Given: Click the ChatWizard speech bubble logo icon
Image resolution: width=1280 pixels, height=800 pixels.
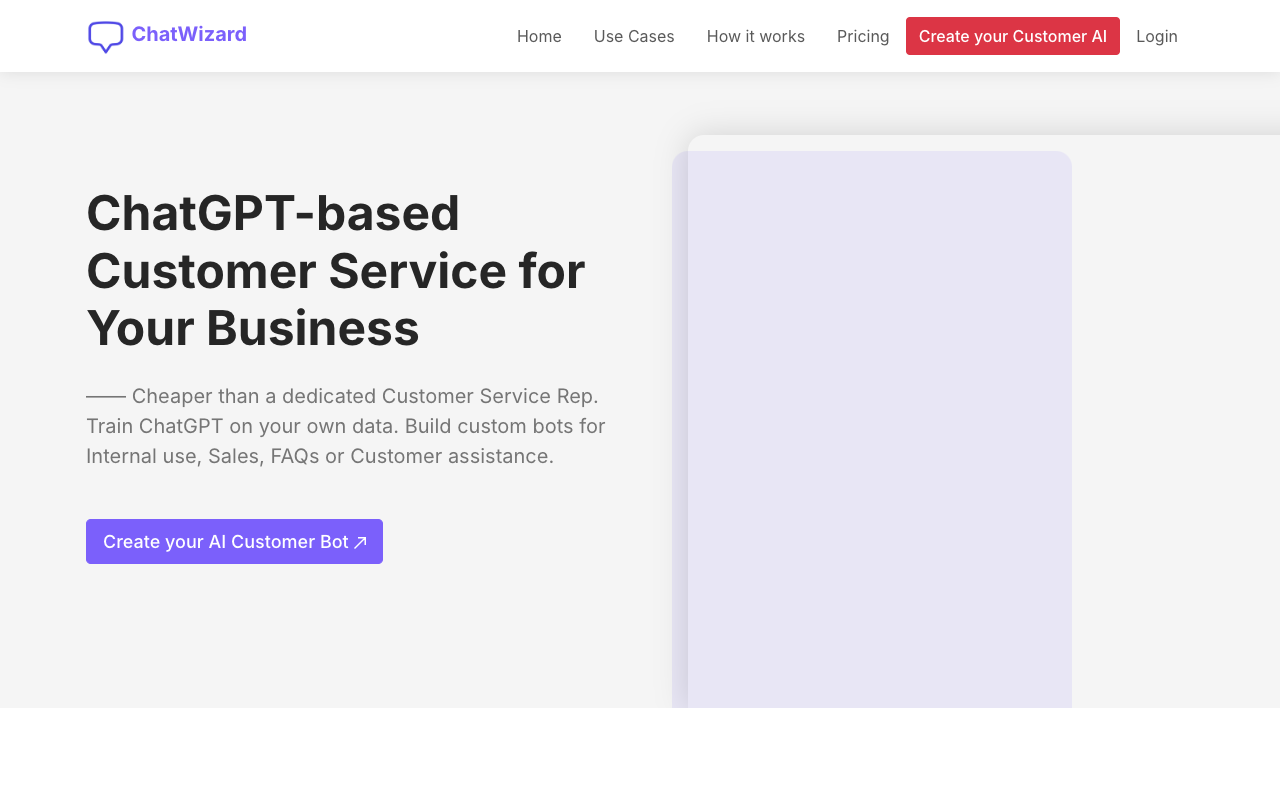Looking at the screenshot, I should [106, 37].
